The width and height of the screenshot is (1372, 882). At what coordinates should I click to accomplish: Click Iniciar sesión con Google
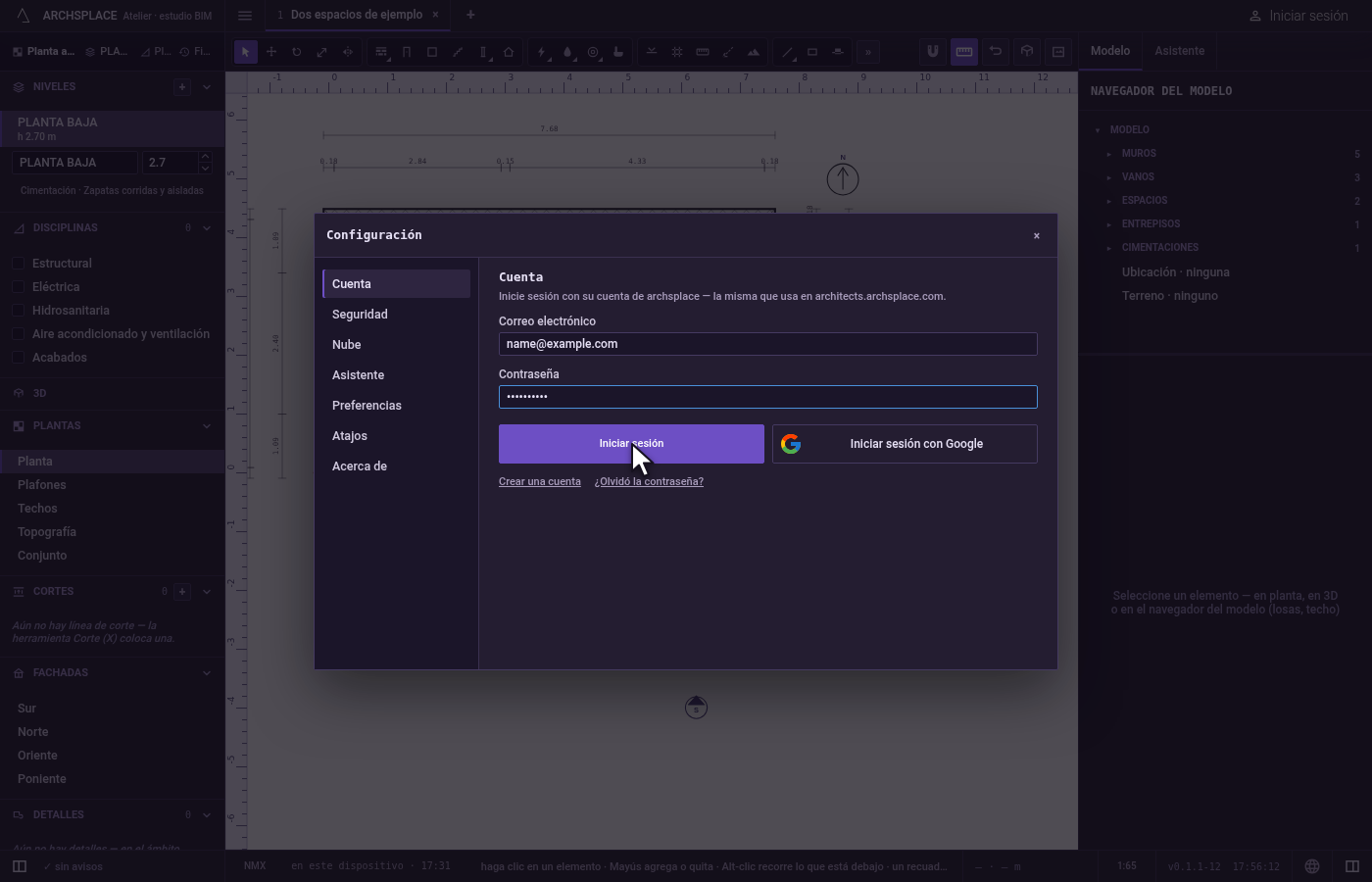[905, 444]
